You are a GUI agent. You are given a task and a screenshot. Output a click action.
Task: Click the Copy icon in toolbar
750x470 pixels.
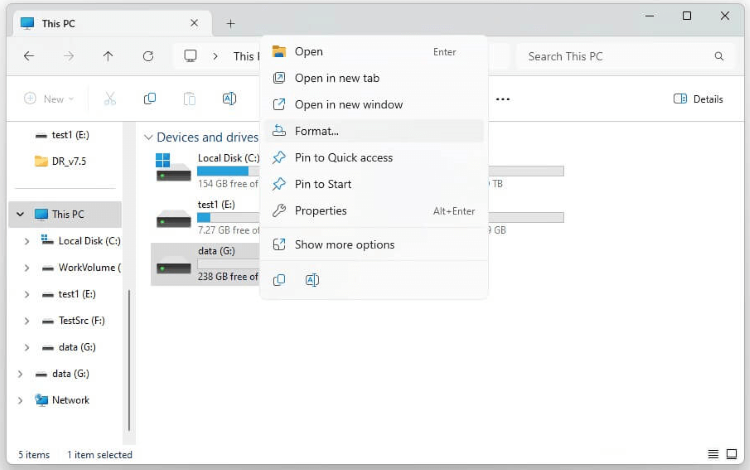point(150,99)
